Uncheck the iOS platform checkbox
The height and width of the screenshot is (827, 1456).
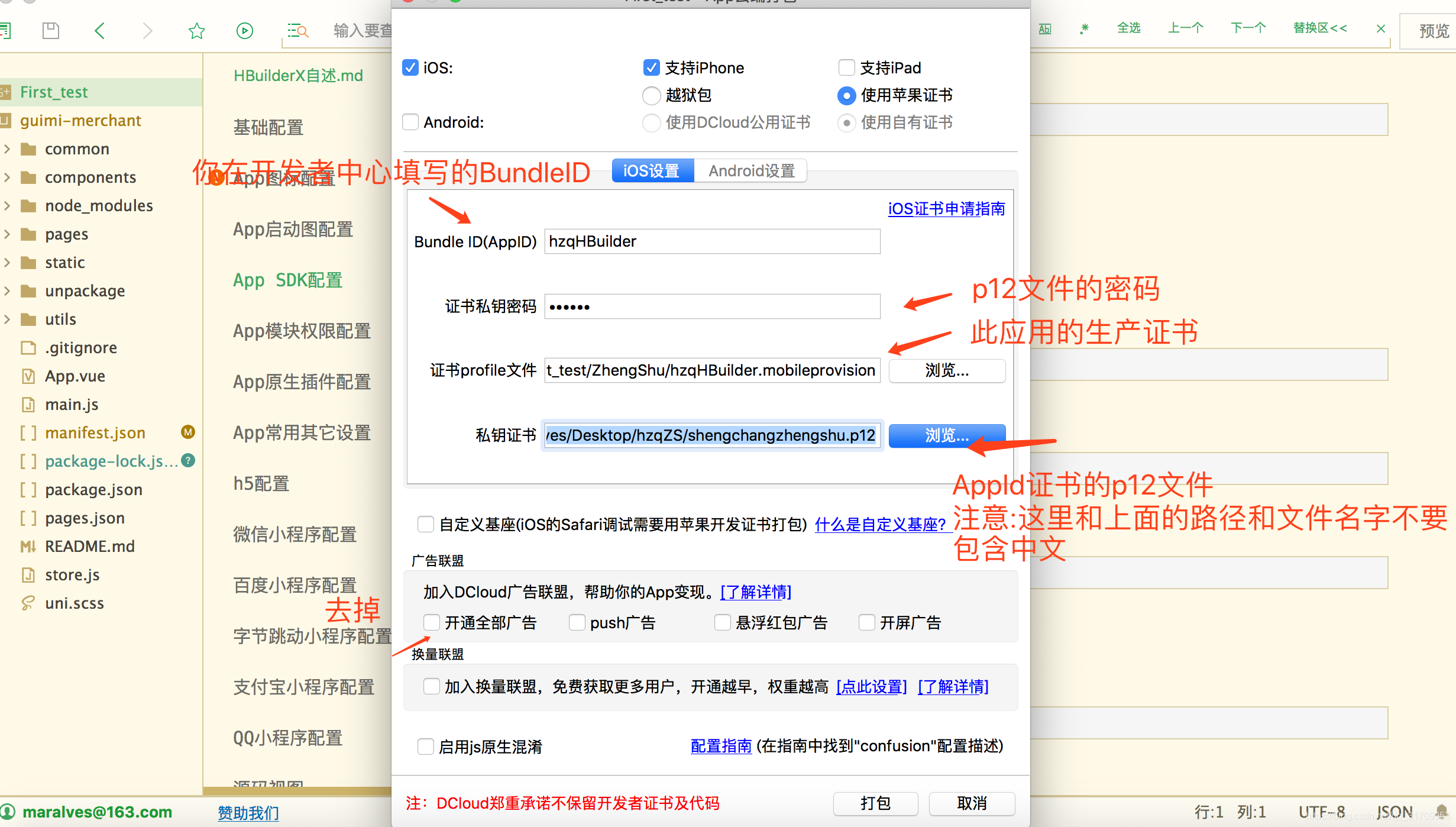pos(410,67)
